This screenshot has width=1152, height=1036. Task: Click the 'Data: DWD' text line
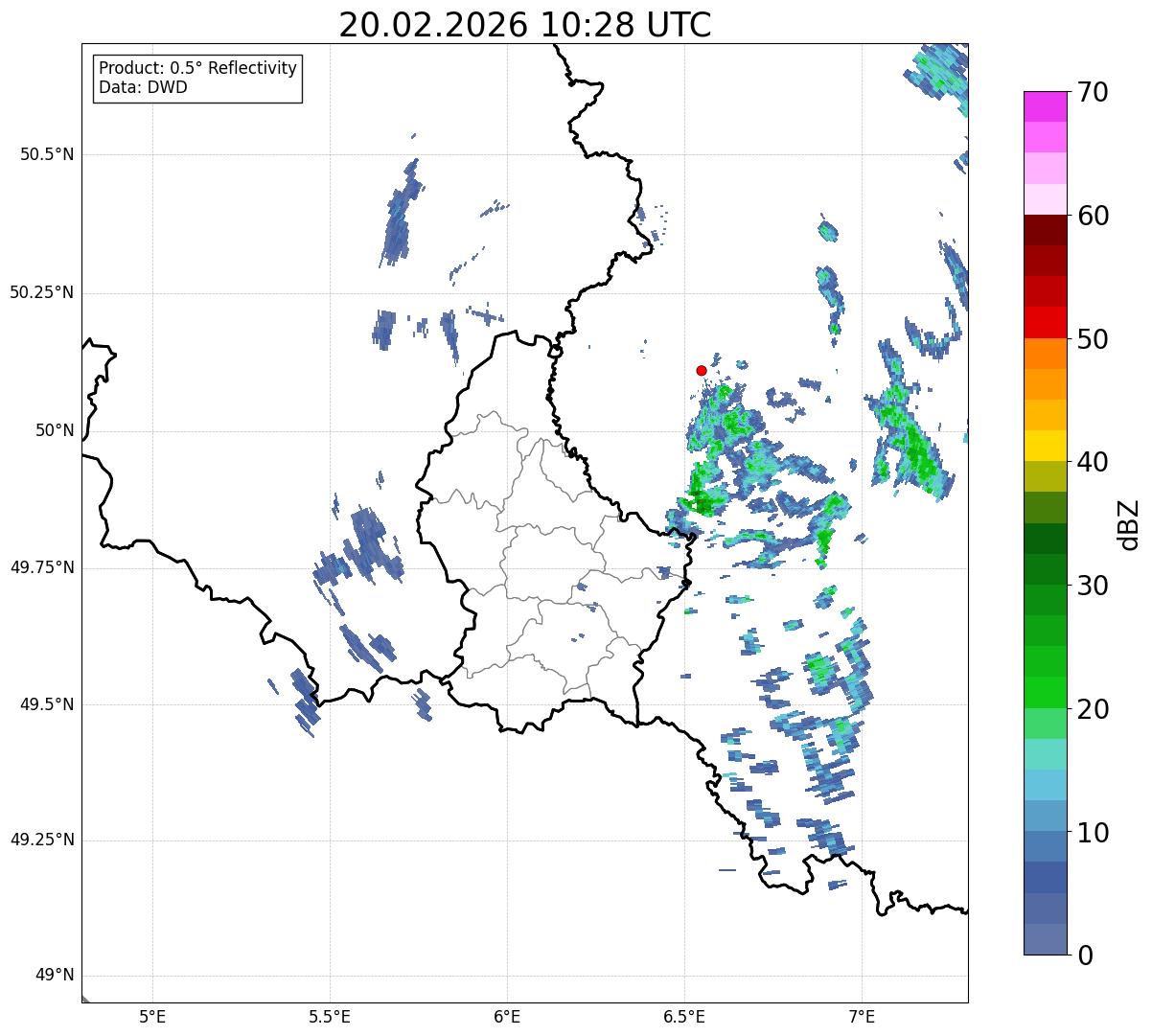(144, 87)
